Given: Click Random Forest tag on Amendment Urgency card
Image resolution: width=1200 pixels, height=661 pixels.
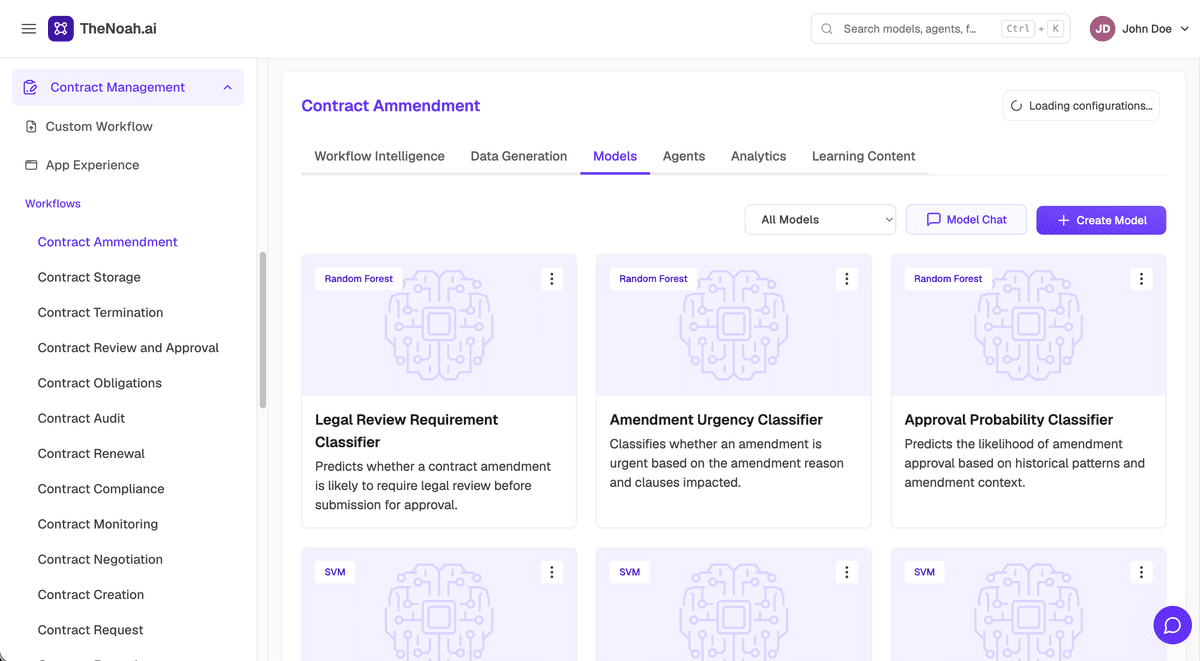Looking at the screenshot, I should pyautogui.click(x=654, y=279).
